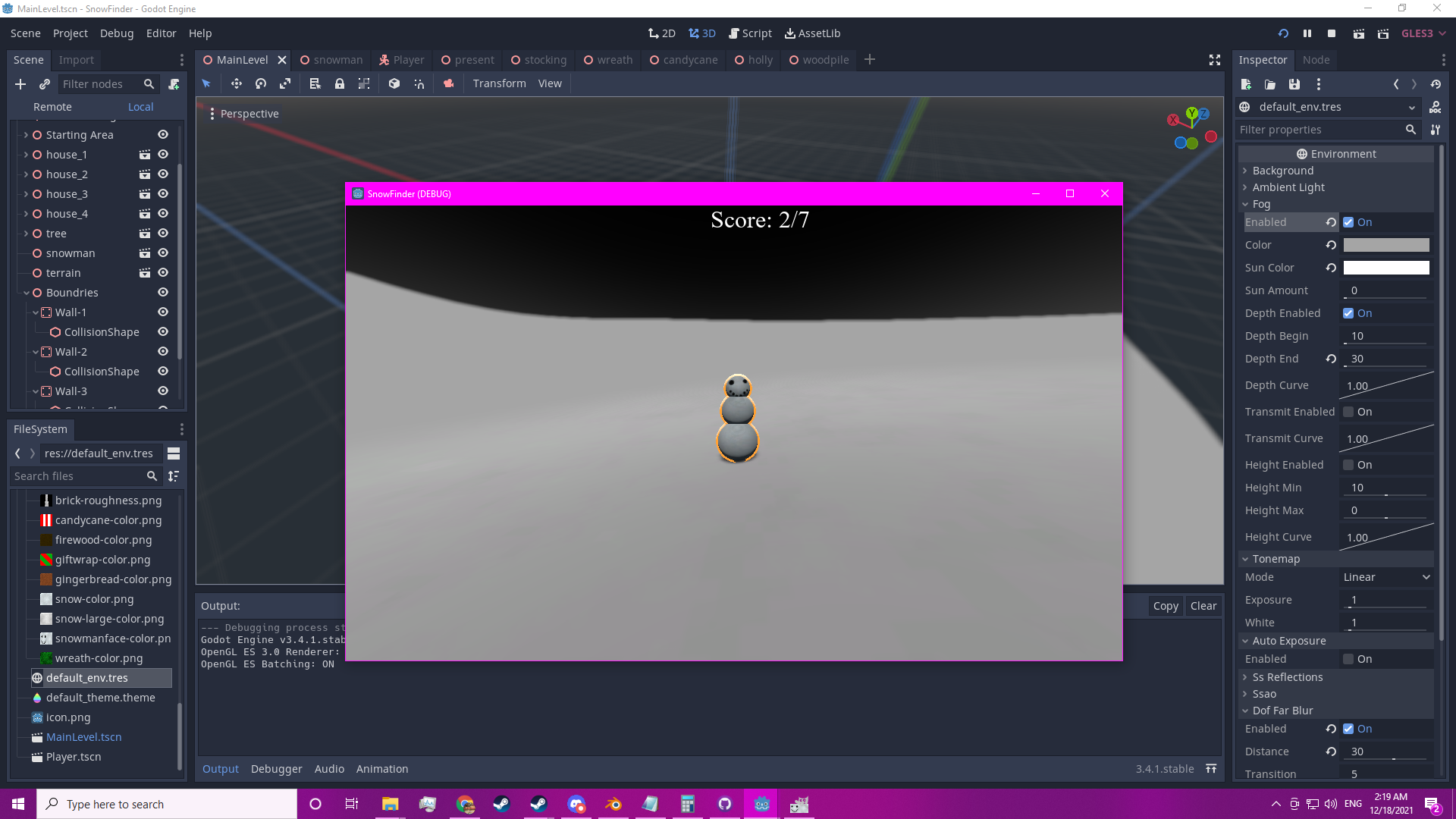Open the Debug menu
This screenshot has width=1456, height=819.
pos(117,33)
